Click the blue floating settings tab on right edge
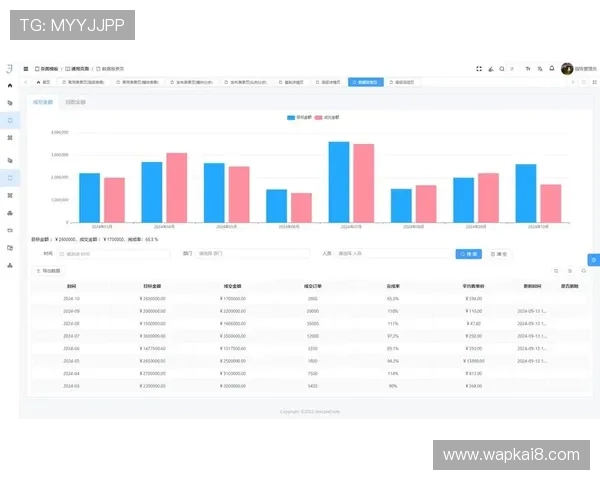This screenshot has height=480, width=600. [x=593, y=260]
